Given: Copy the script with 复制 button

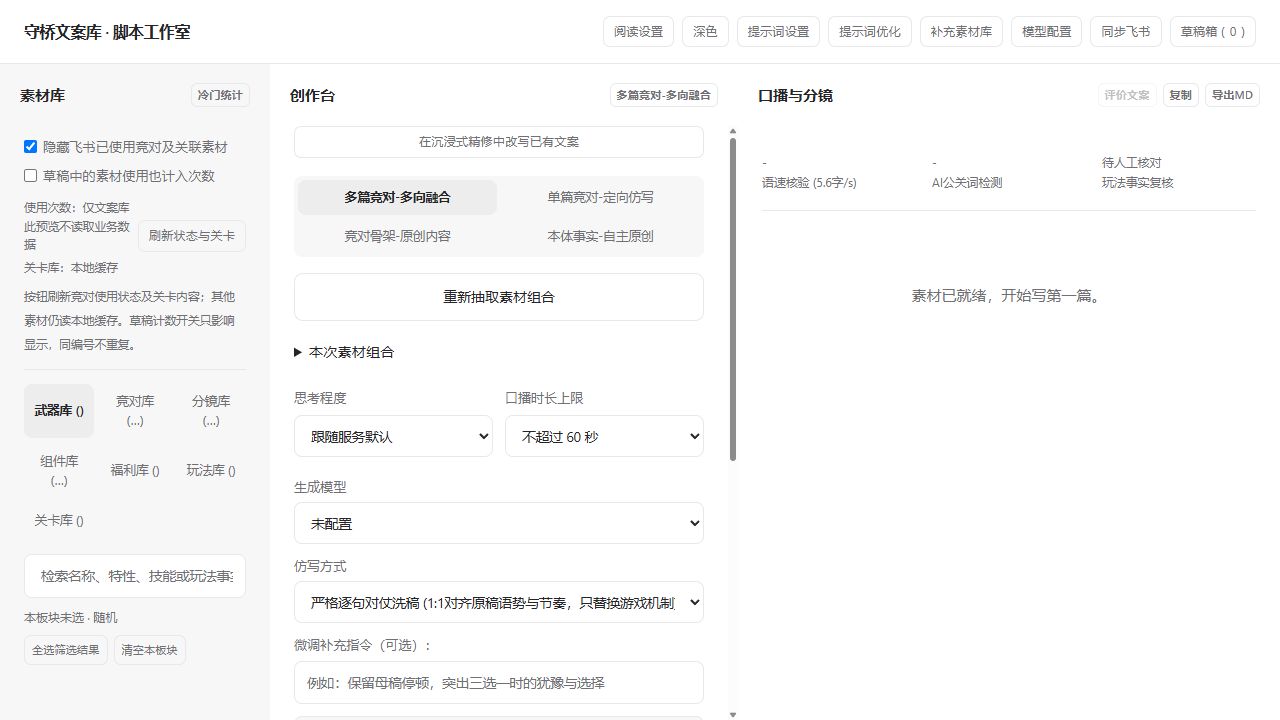Looking at the screenshot, I should pos(1180,95).
